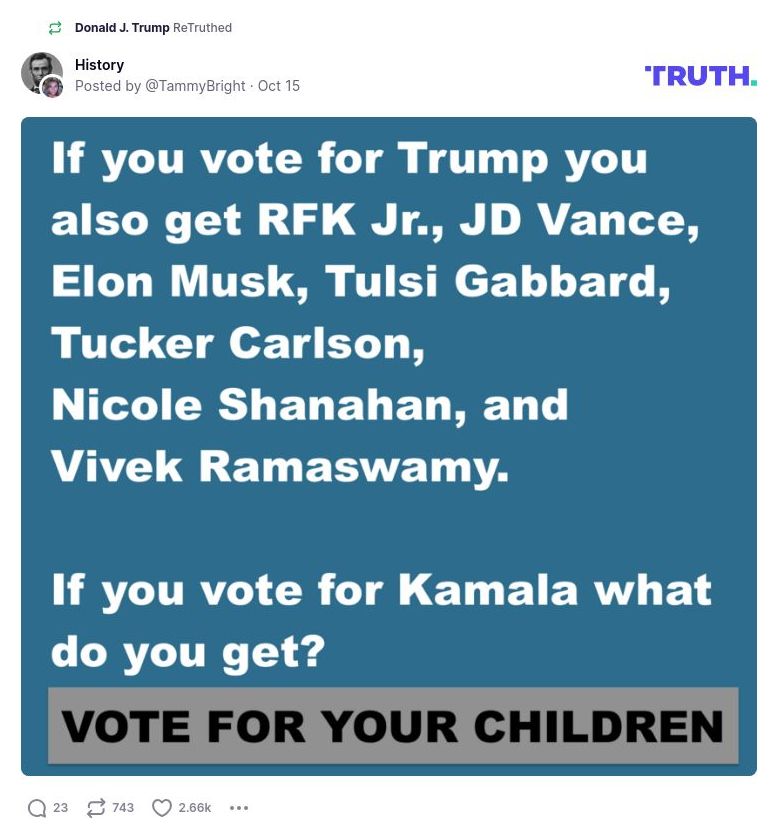This screenshot has height=838, width=778.
Task: Click the ReTruthed label next to Trump's name
Action: point(202,28)
